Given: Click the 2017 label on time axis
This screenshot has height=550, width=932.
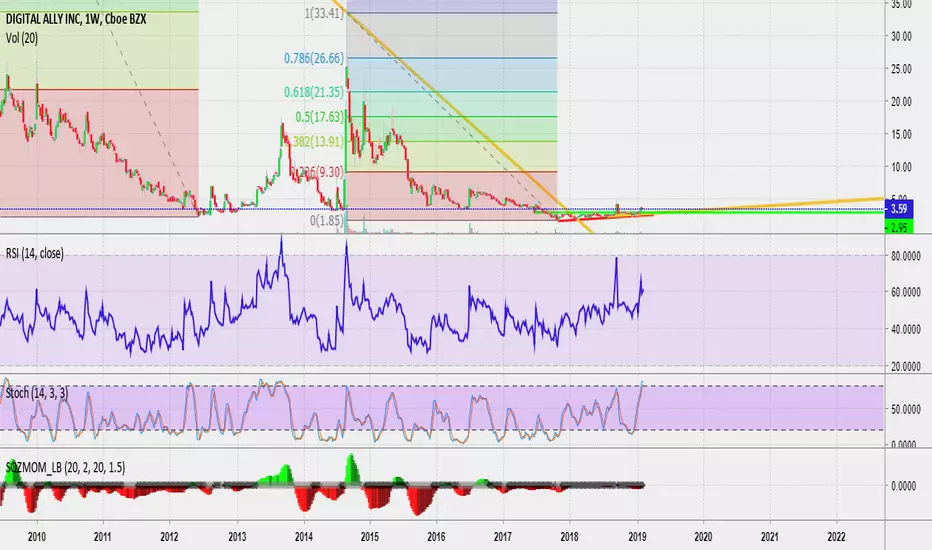Looking at the screenshot, I should 503,536.
